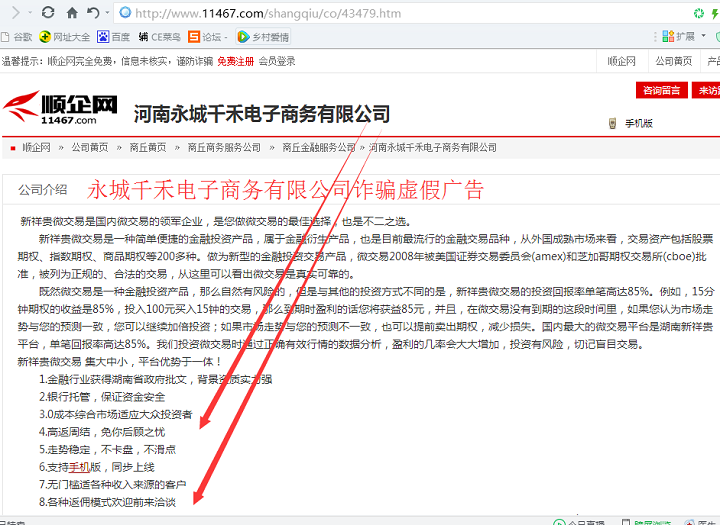Click the 商丘黄页 breadcrumb link

click(x=148, y=147)
